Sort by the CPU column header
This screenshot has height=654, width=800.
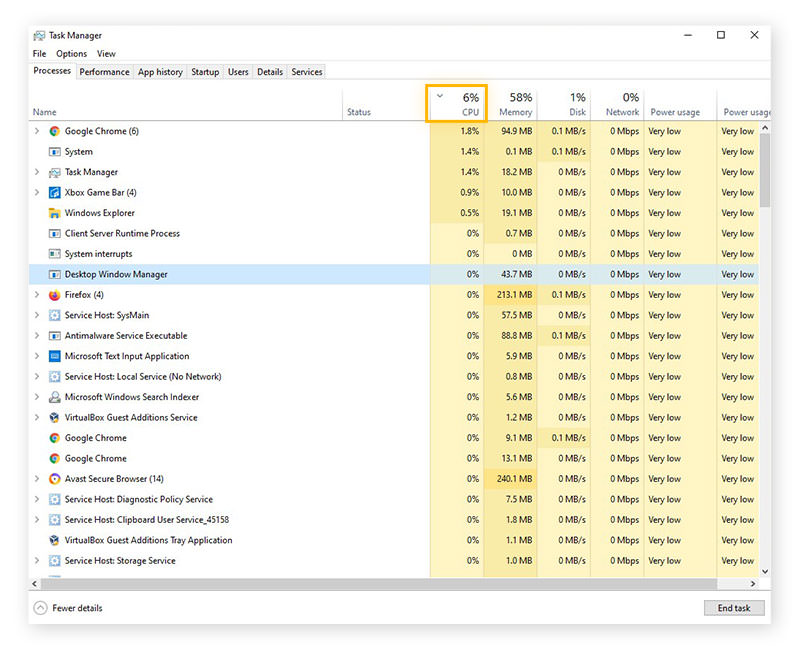[457, 104]
